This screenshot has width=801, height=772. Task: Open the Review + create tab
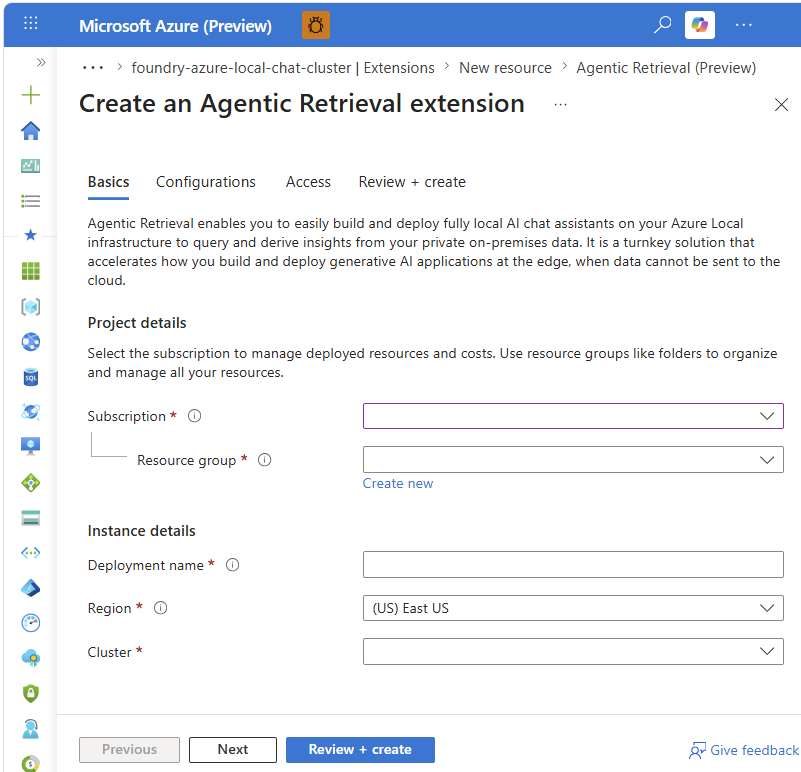tap(412, 182)
